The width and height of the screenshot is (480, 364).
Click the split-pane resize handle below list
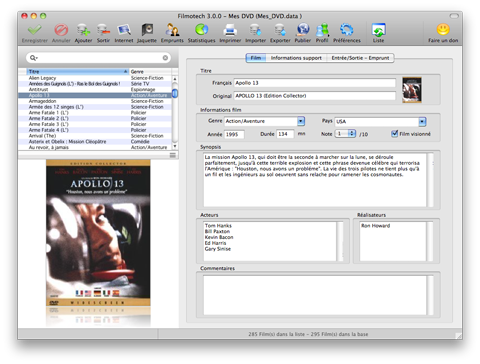coord(173,155)
